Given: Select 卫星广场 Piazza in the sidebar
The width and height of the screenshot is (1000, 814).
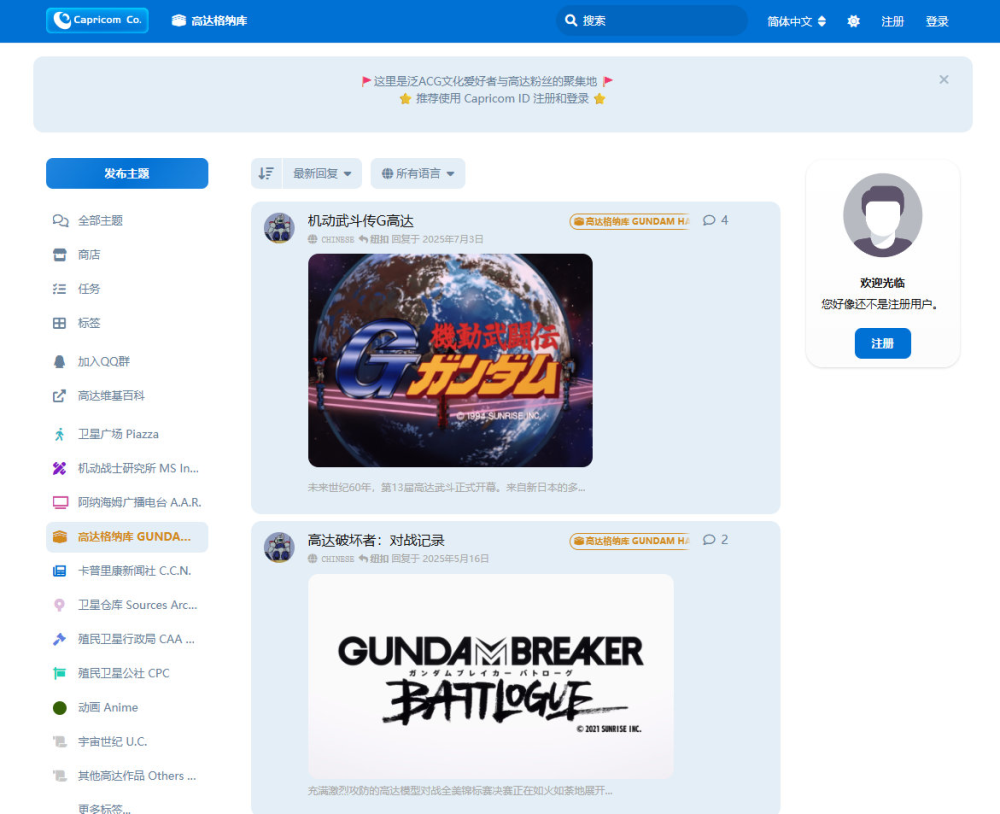Looking at the screenshot, I should [x=117, y=434].
